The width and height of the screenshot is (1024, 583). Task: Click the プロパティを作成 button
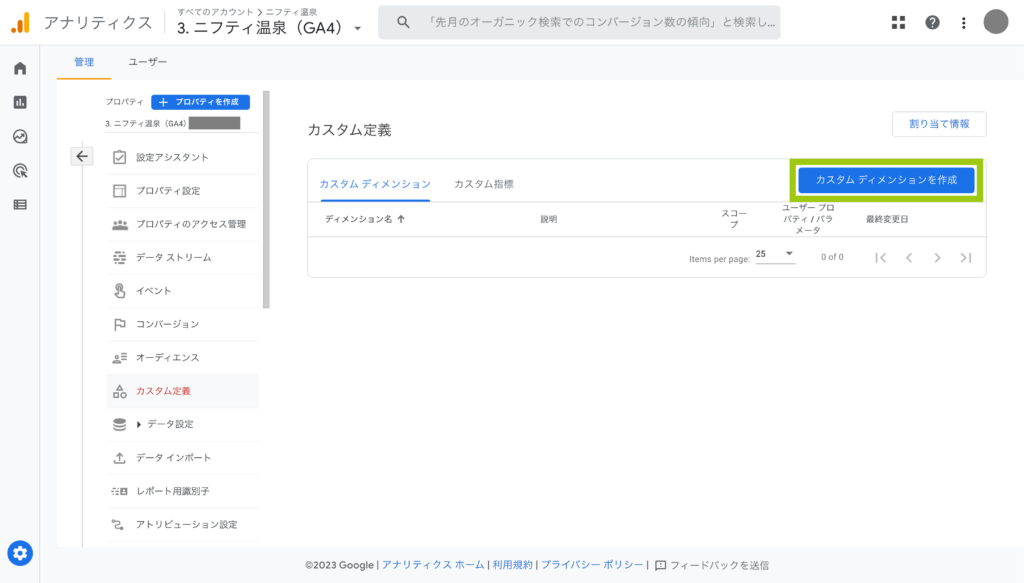(x=200, y=102)
